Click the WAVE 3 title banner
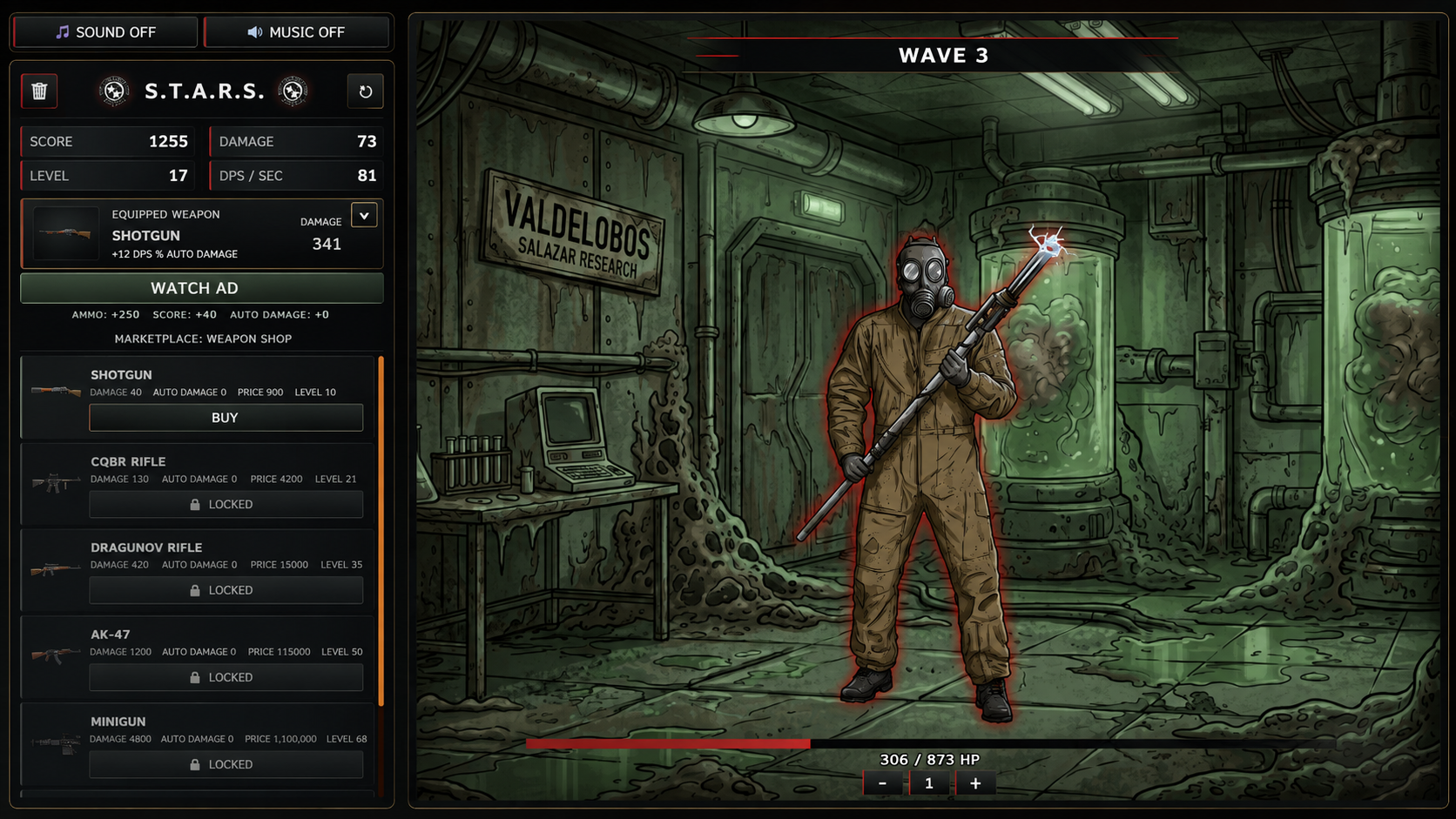 coord(943,56)
